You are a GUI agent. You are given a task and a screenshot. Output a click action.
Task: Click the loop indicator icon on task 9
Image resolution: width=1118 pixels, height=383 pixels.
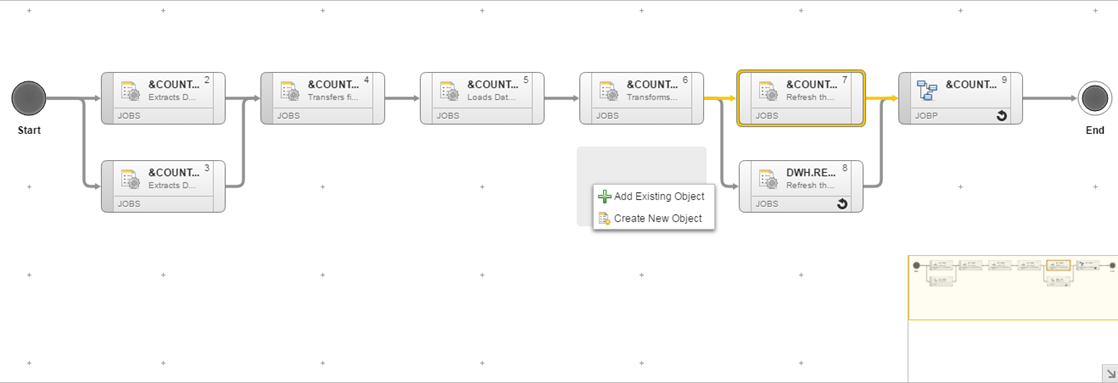(x=1002, y=116)
